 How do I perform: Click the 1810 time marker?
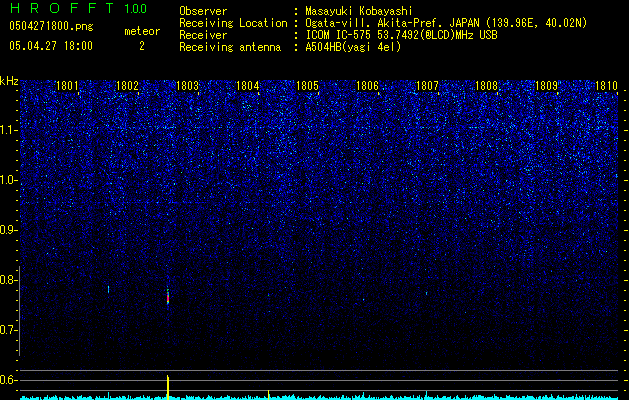(x=606, y=86)
